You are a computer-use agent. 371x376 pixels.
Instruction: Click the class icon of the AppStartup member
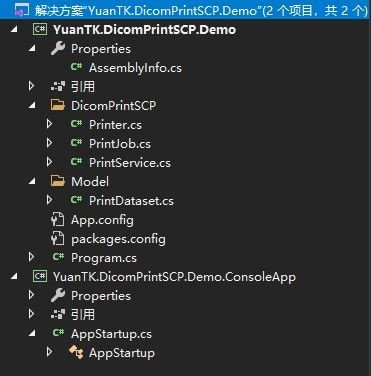[76, 352]
